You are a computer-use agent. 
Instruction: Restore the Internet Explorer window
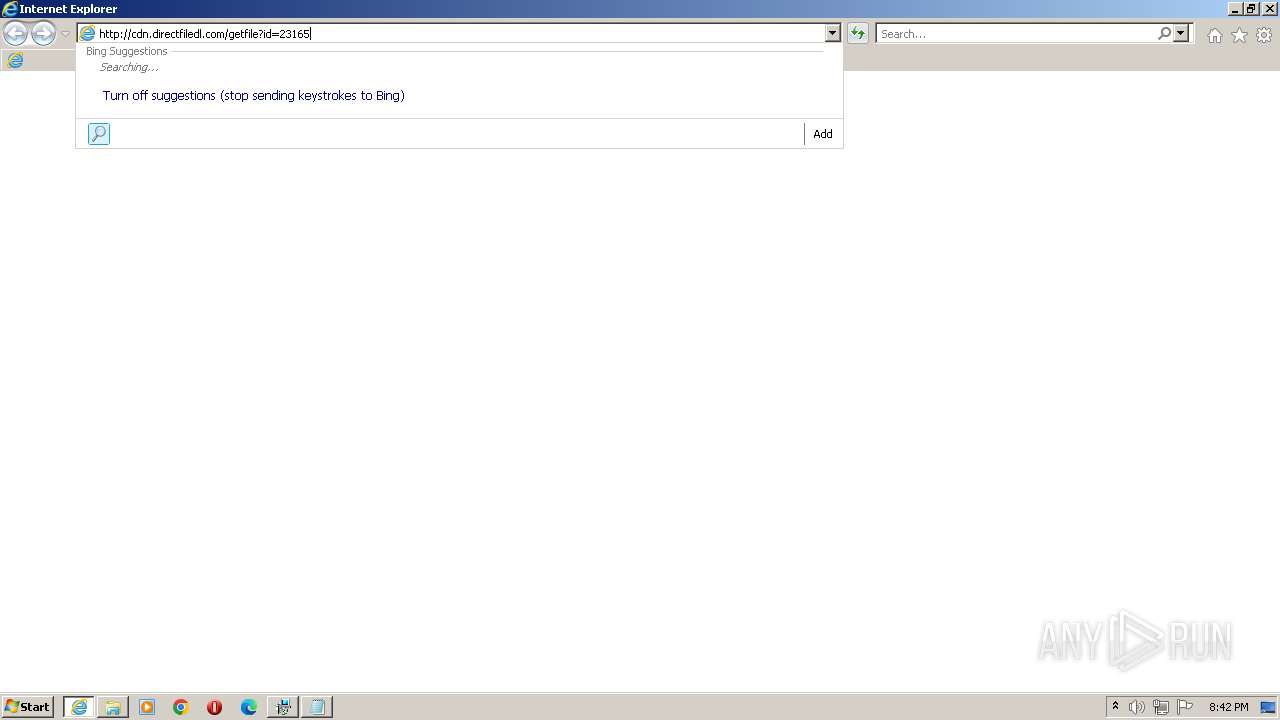pos(1250,9)
